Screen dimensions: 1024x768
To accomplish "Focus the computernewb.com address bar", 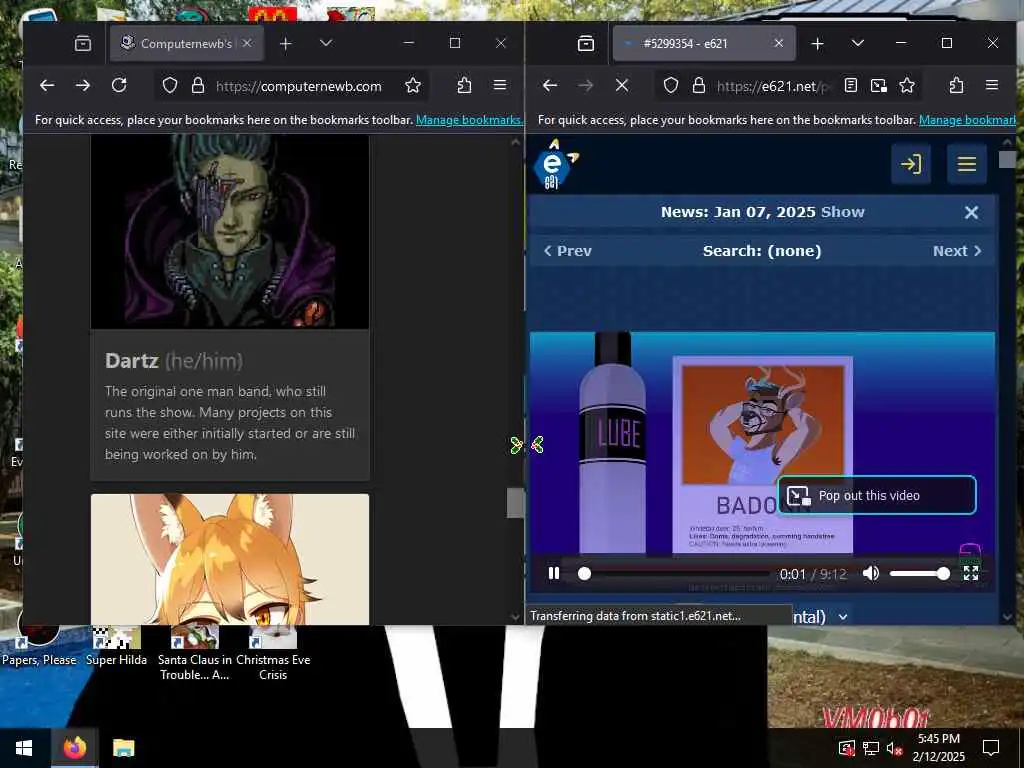I will point(298,86).
